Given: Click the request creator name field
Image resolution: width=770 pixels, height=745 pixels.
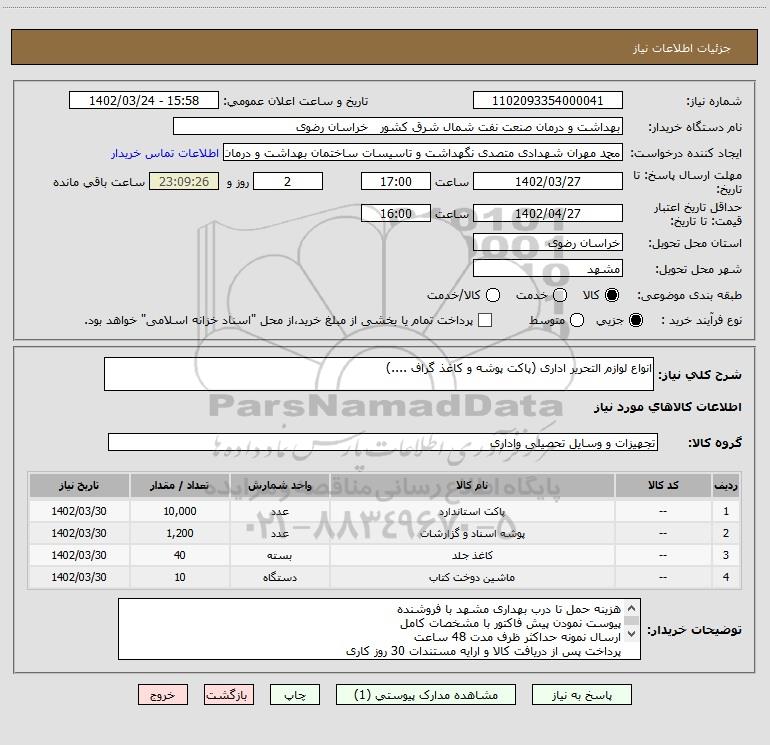Looking at the screenshot, I should point(423,153).
